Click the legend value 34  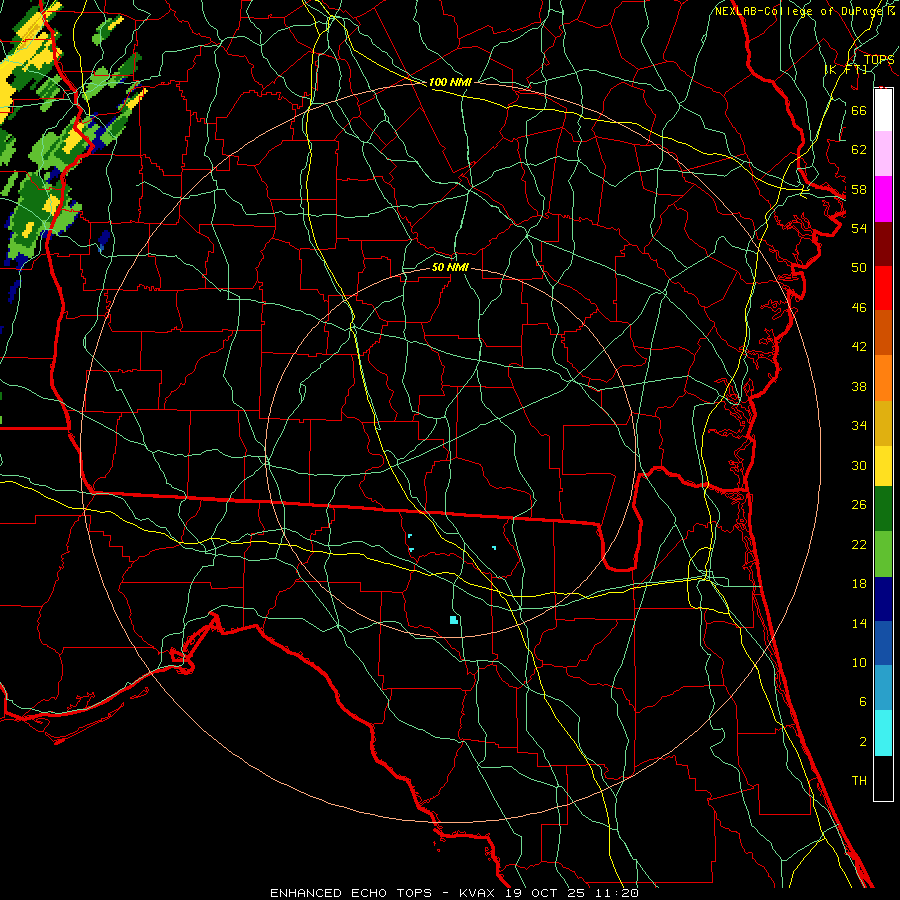[x=859, y=426]
